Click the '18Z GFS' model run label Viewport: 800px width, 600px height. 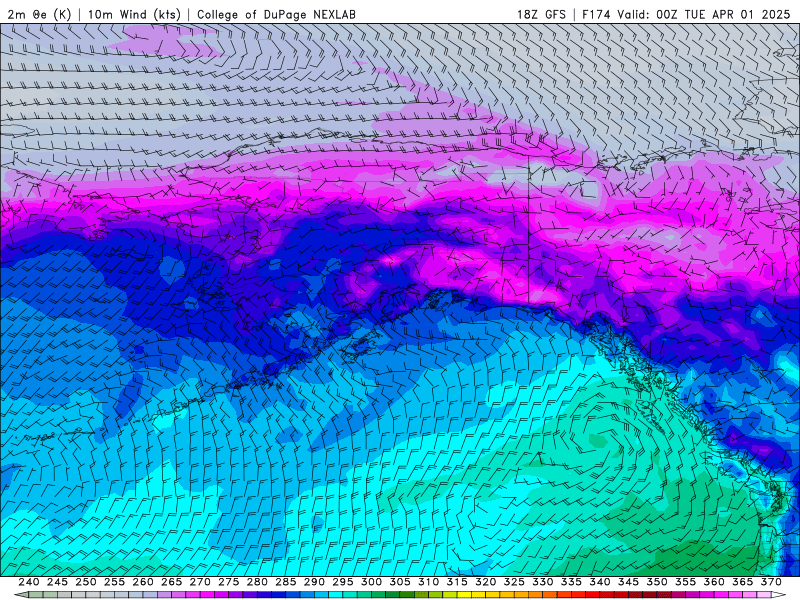point(541,14)
